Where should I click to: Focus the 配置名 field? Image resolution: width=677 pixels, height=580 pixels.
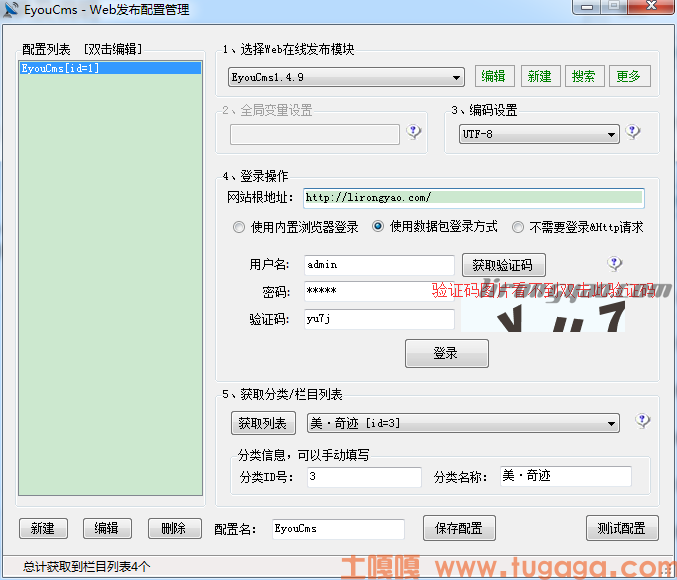pos(338,529)
